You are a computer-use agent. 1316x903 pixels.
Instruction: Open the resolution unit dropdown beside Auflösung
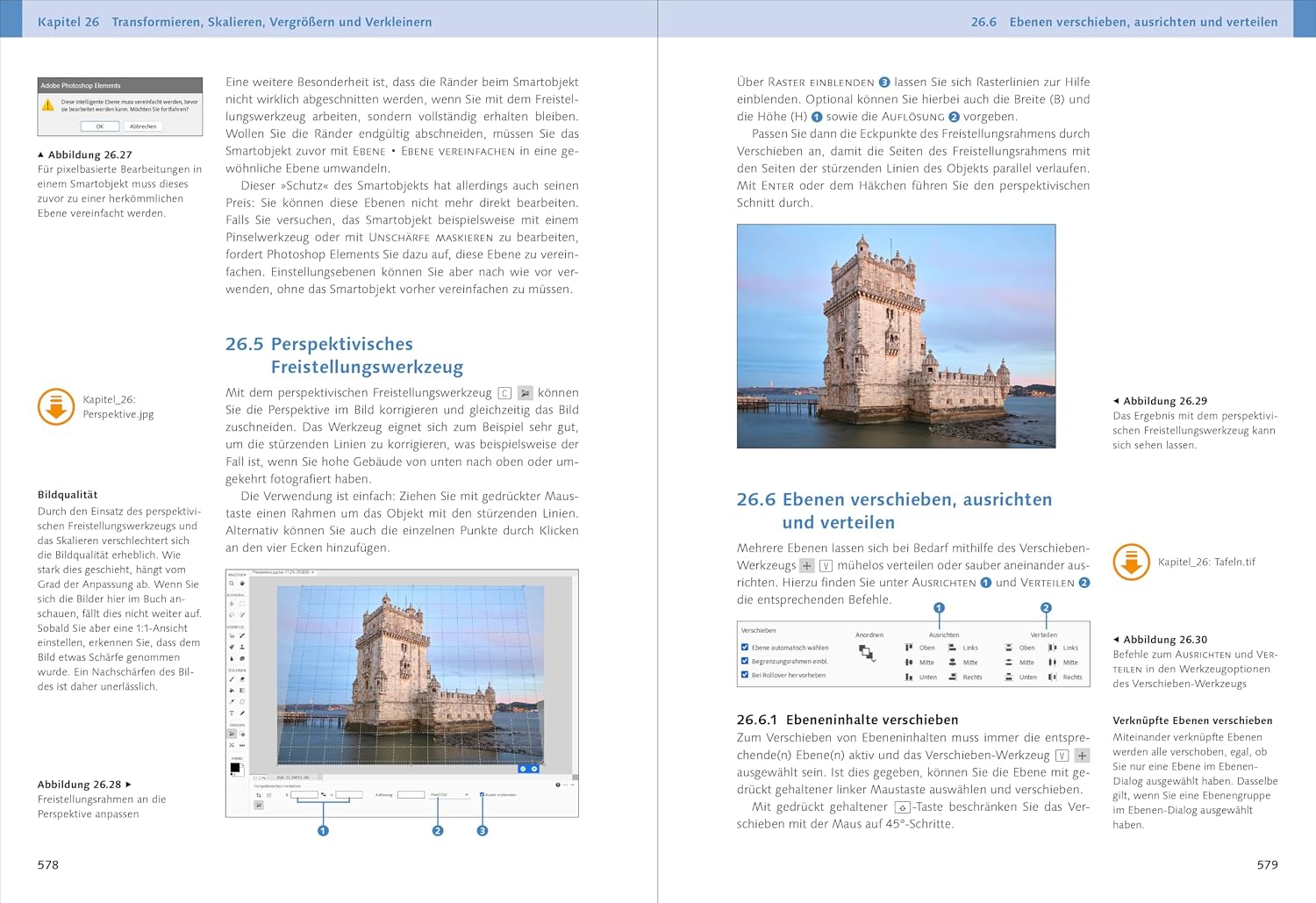point(449,794)
